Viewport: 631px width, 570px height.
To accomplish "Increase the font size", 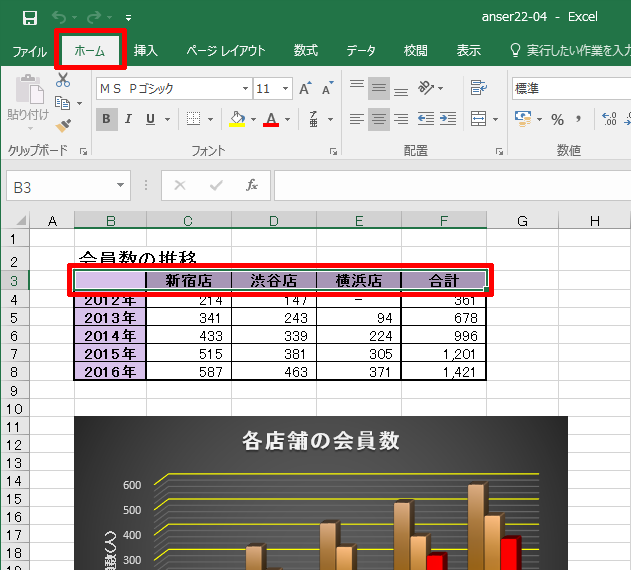I will pos(305,88).
